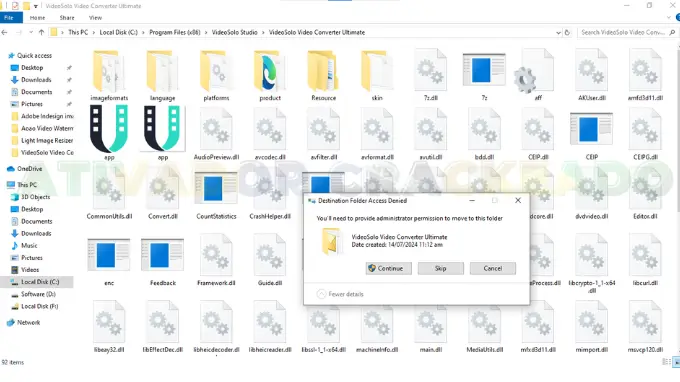Select the Guide.dll file
This screenshot has height=382, width=680.
[x=270, y=260]
